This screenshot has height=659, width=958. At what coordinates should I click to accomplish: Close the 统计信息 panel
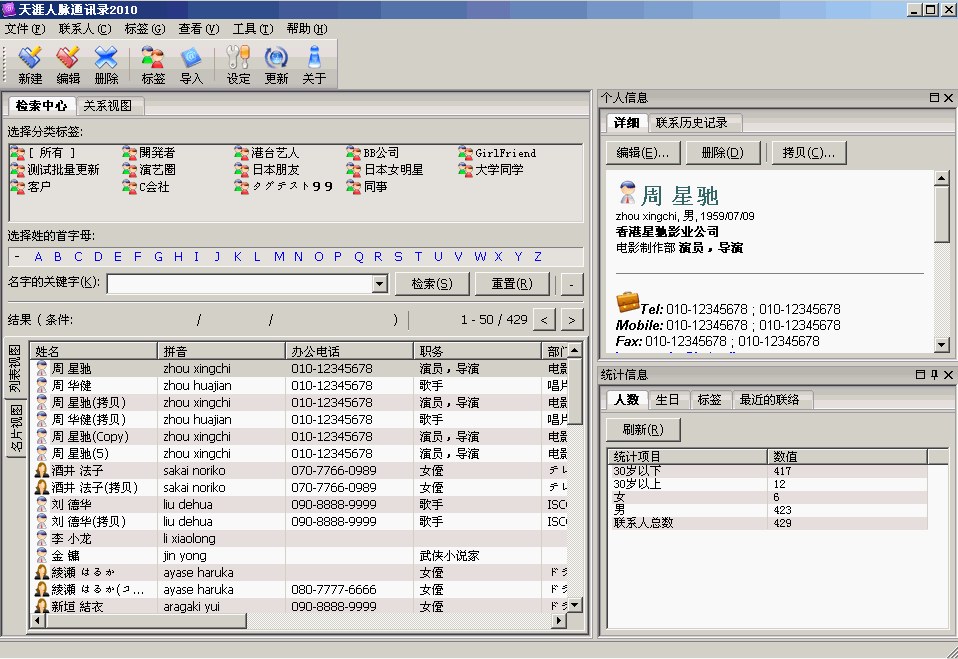coord(948,374)
